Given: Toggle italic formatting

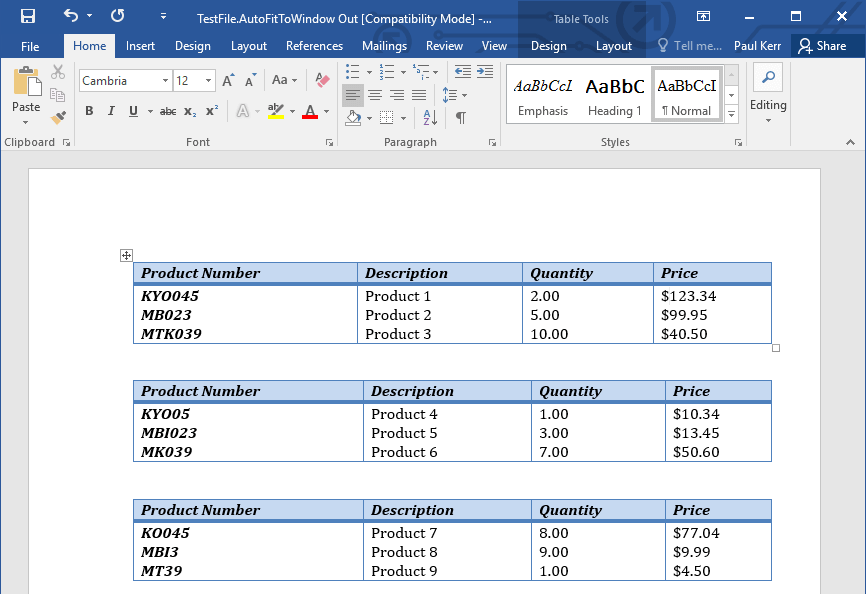Looking at the screenshot, I should point(111,111).
